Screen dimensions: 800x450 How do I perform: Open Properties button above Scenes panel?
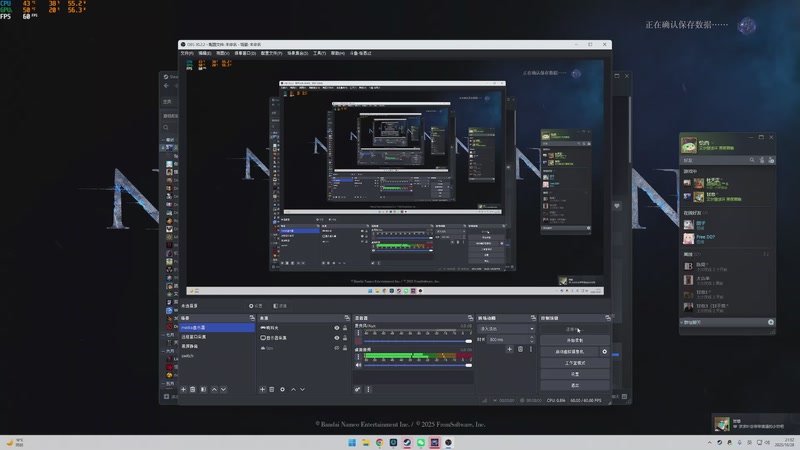256,306
